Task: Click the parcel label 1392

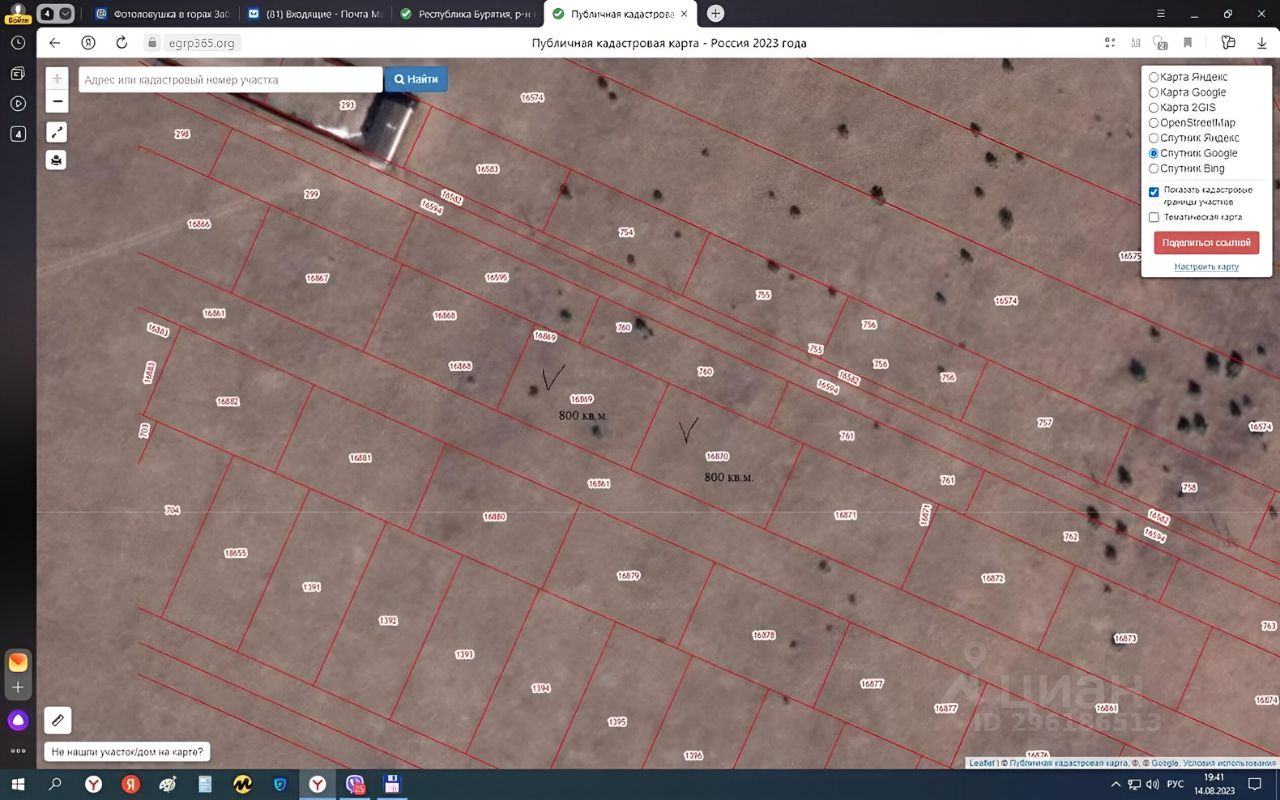Action: pos(388,621)
